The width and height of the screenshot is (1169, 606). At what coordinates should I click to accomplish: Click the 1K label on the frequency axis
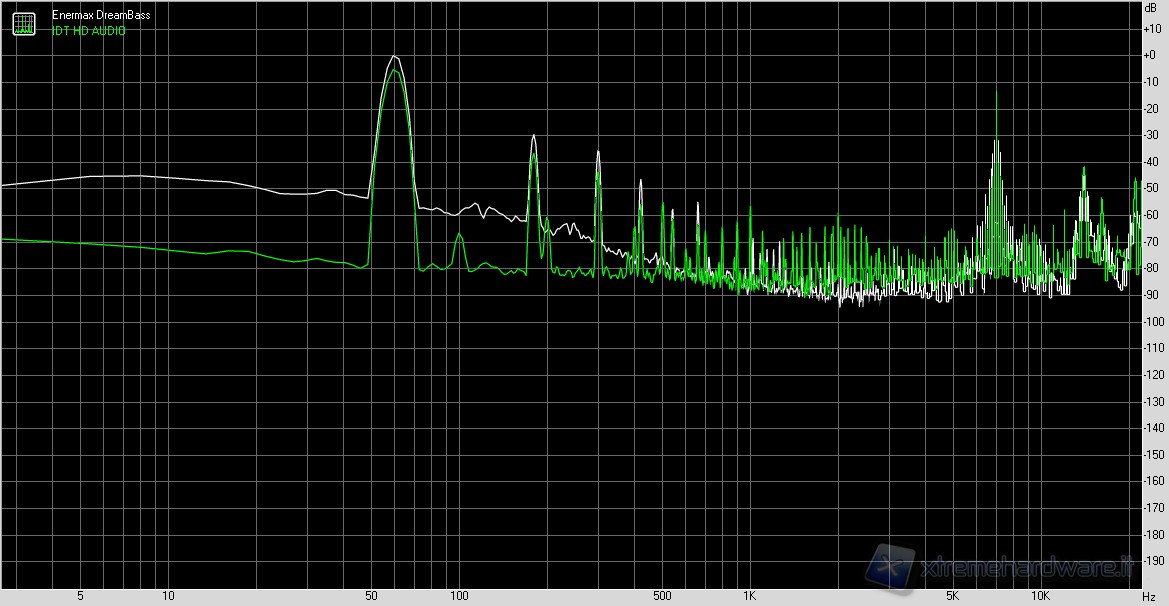coord(749,597)
